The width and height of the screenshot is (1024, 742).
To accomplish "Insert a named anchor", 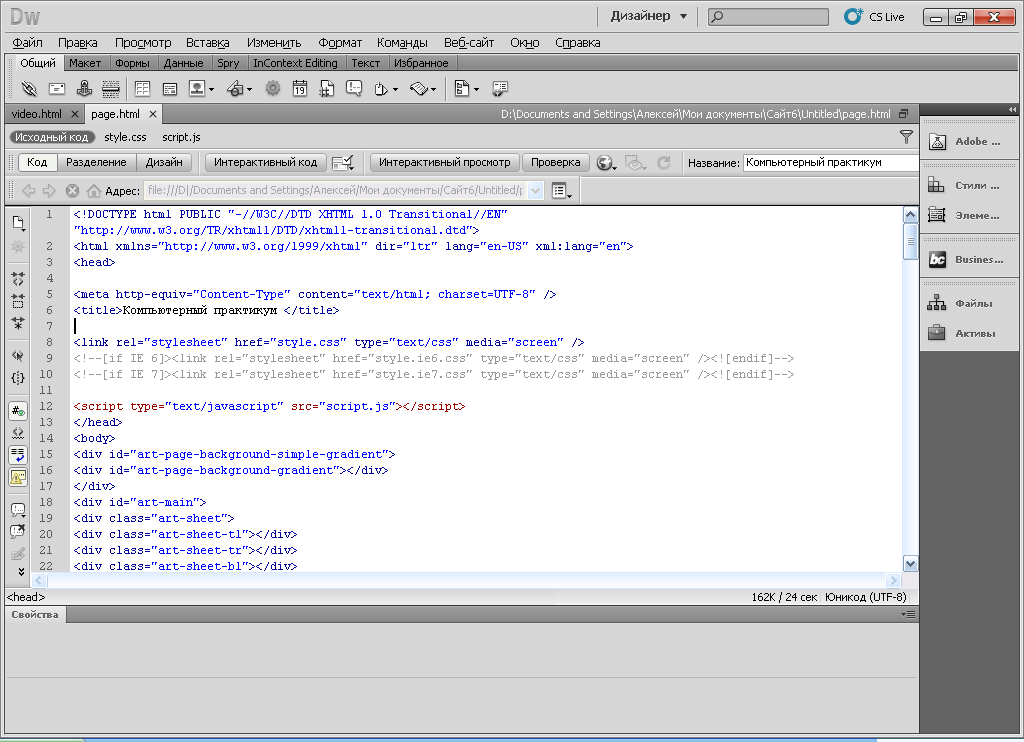I will tap(84, 89).
